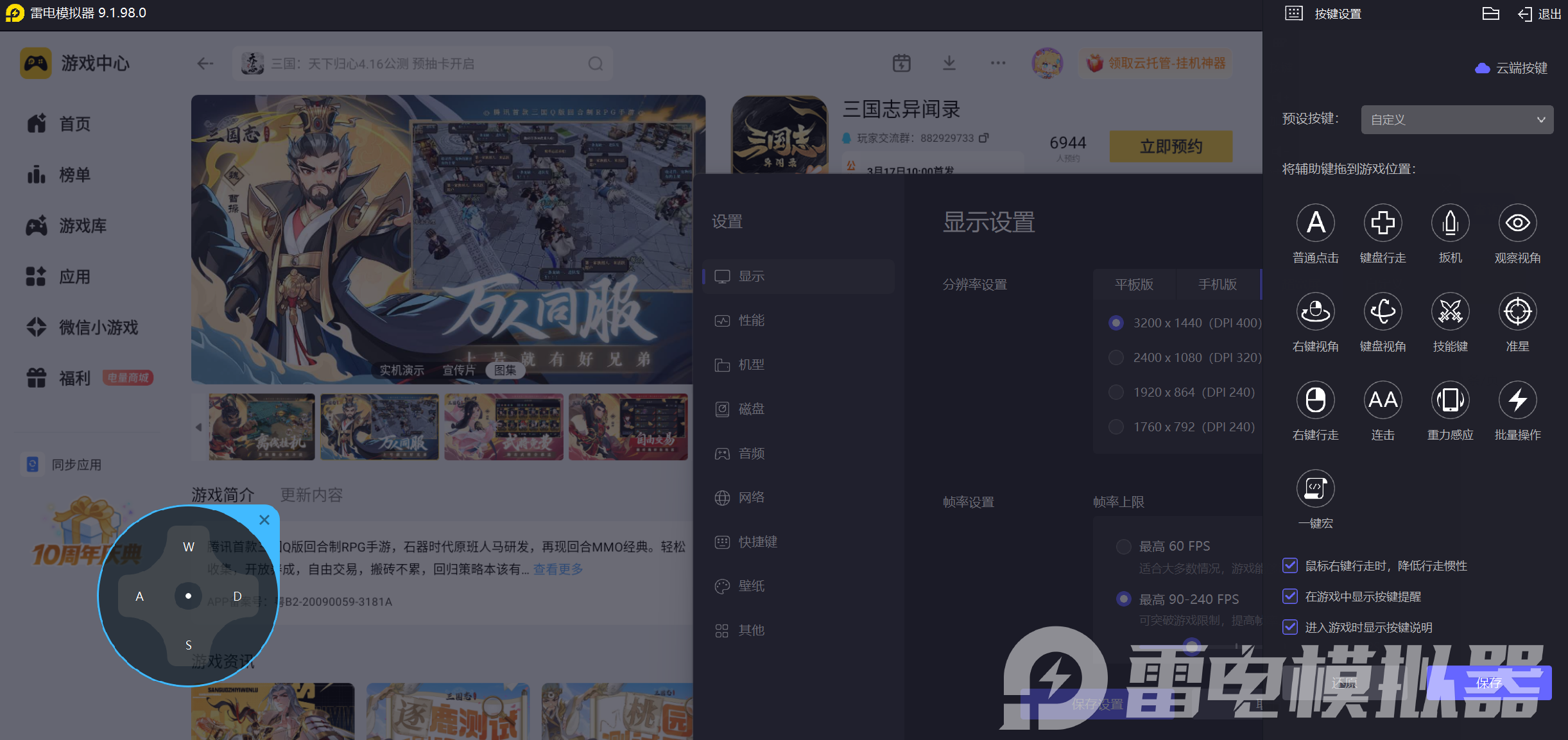Screen dimensions: 1568x740
Task: Select the 准星 crosshair icon
Action: pyautogui.click(x=1517, y=312)
